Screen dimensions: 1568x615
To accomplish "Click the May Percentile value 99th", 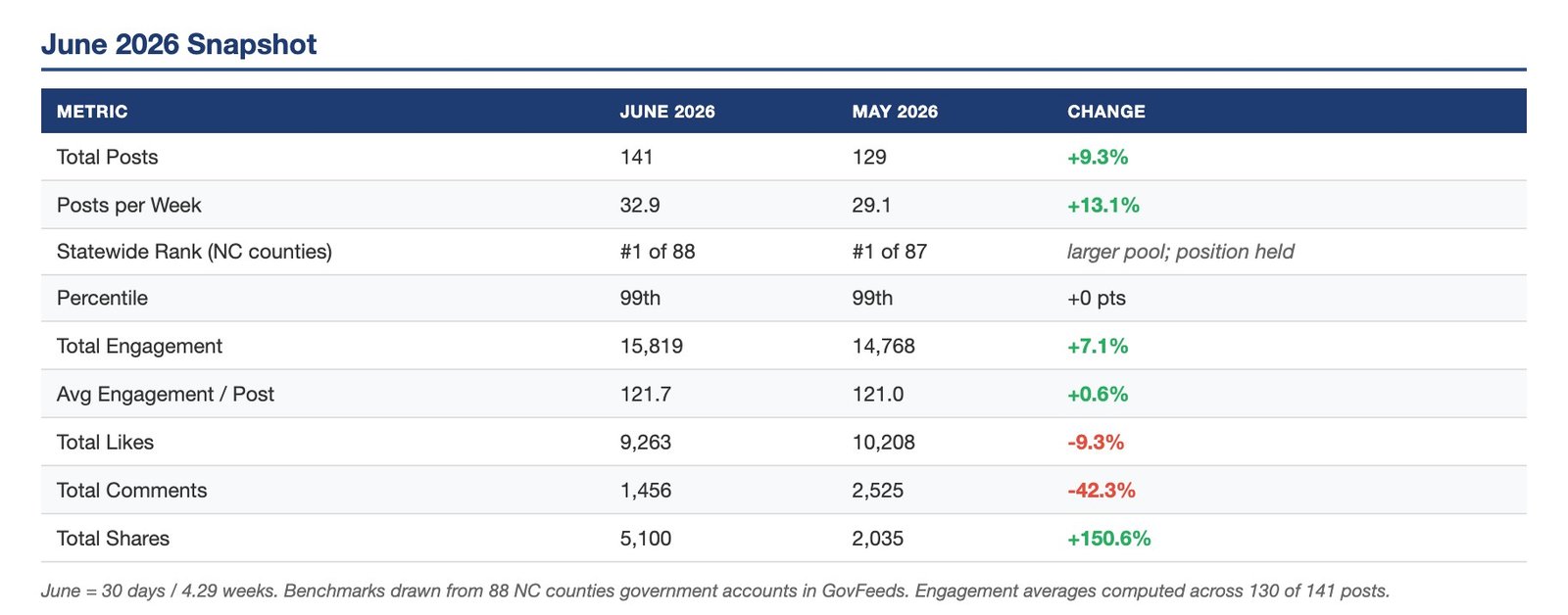I will point(872,298).
